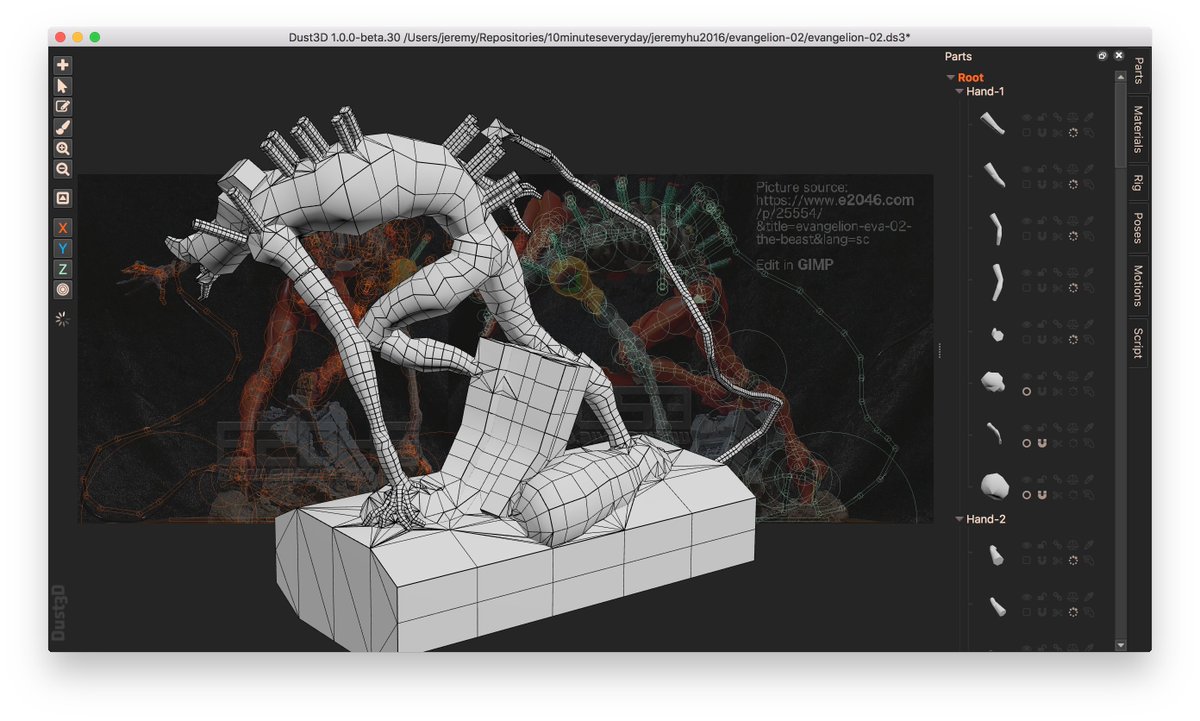
Task: Click the Zoom Out magnifier tool
Action: (x=63, y=169)
